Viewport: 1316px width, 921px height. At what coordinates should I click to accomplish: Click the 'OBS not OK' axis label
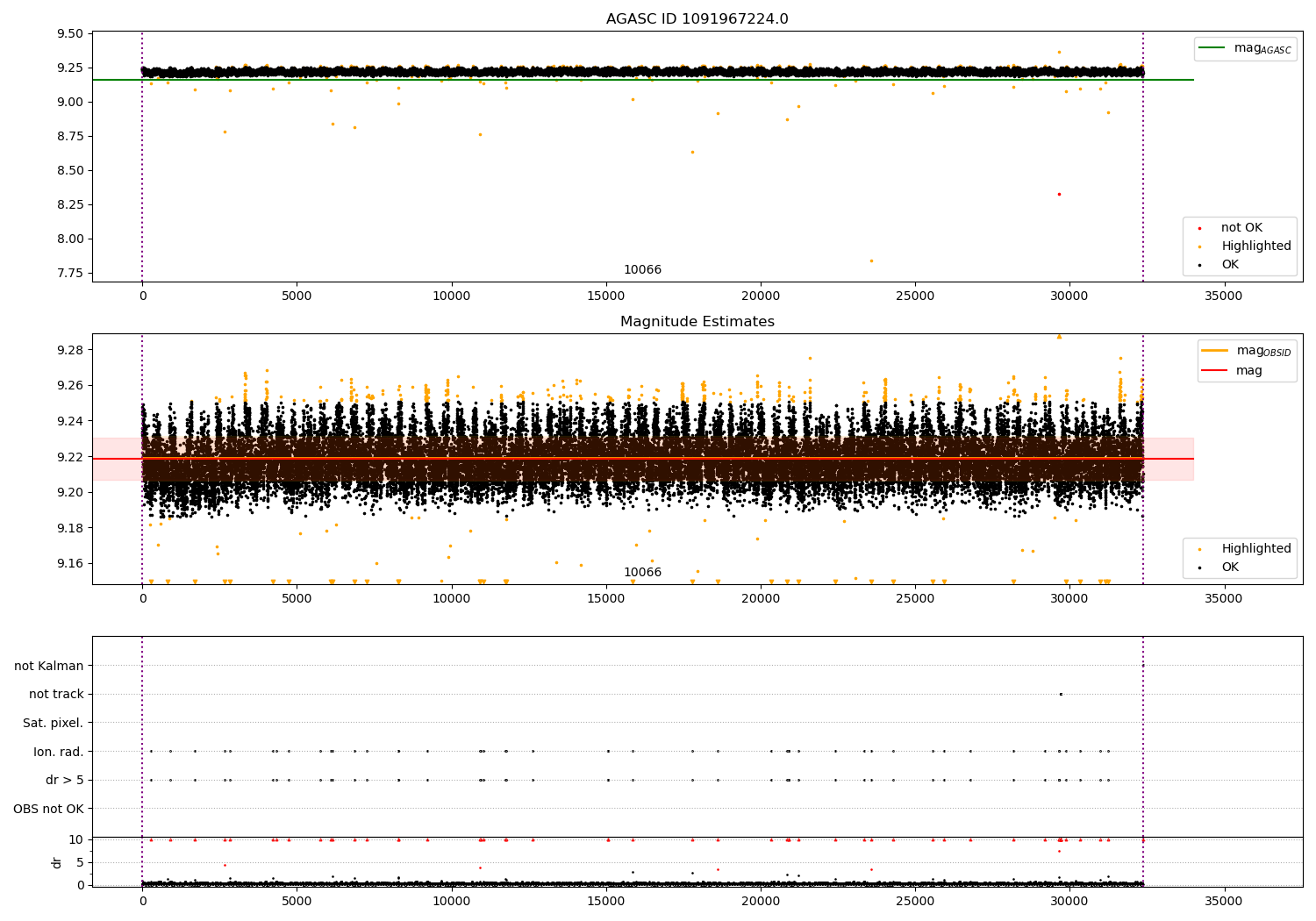[x=49, y=809]
